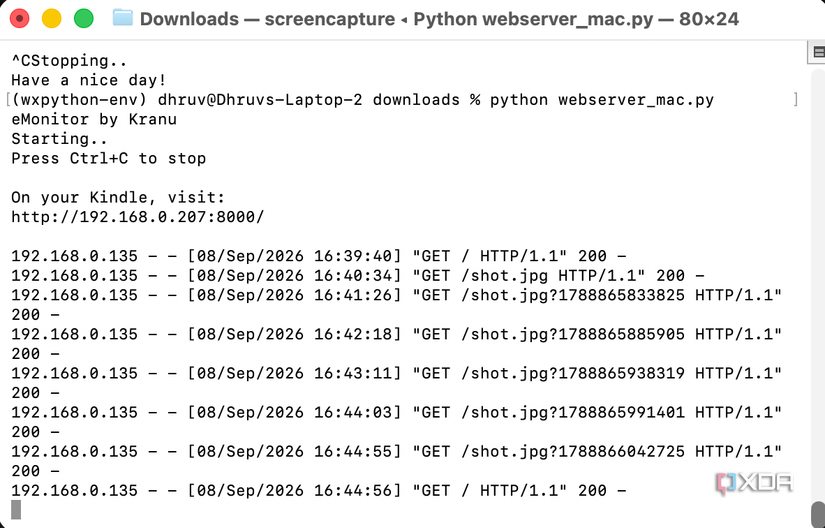The height and width of the screenshot is (528, 825).
Task: Click the Downloads folder proxy icon
Action: pyautogui.click(x=123, y=18)
